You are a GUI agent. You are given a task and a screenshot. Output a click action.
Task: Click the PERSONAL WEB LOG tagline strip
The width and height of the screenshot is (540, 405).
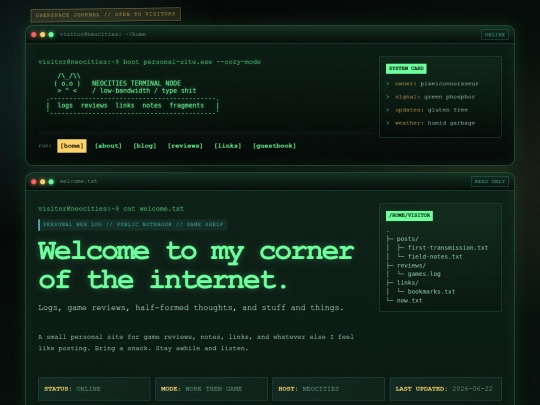pos(133,225)
